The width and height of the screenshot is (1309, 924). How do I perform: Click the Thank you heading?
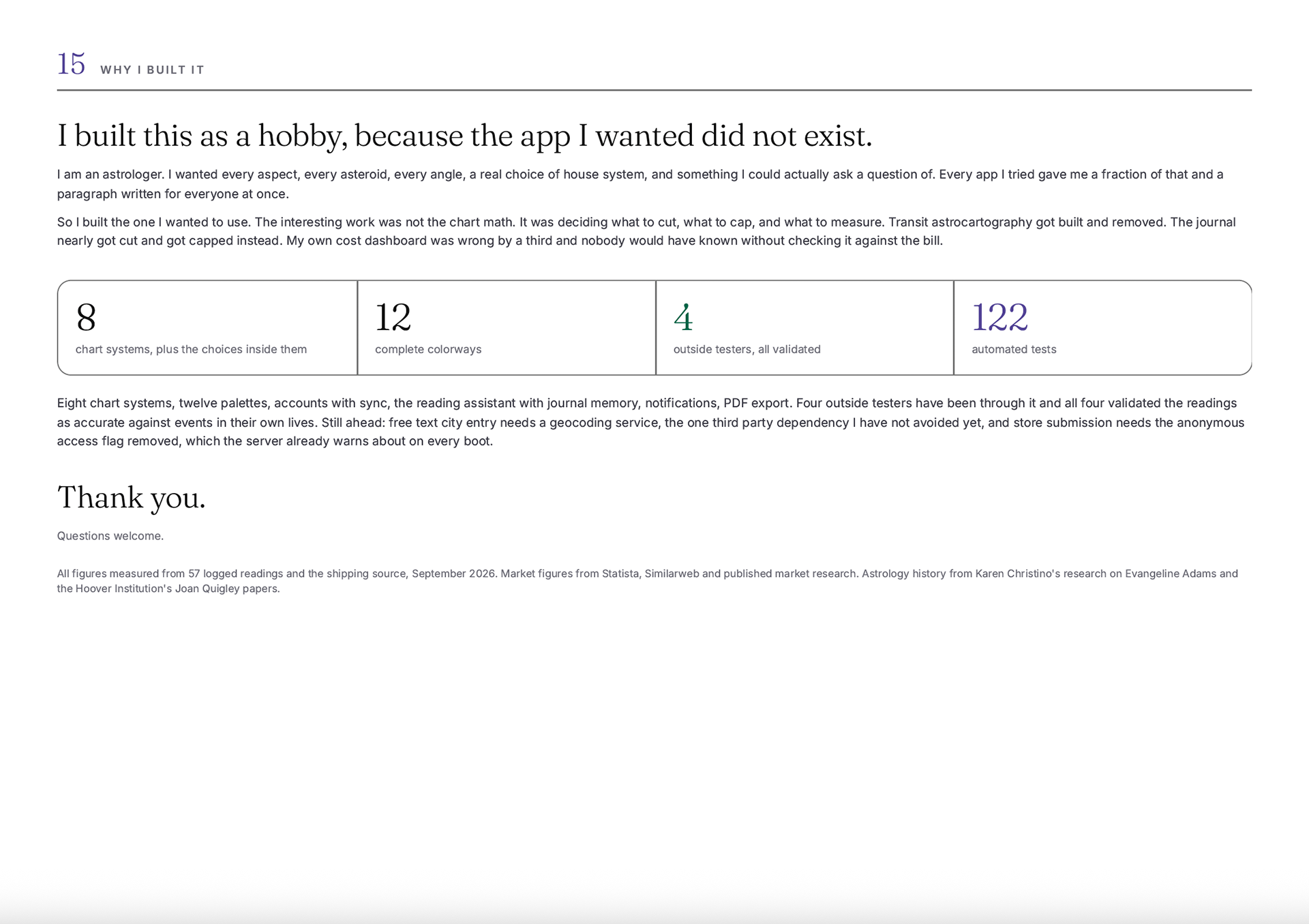(x=132, y=498)
